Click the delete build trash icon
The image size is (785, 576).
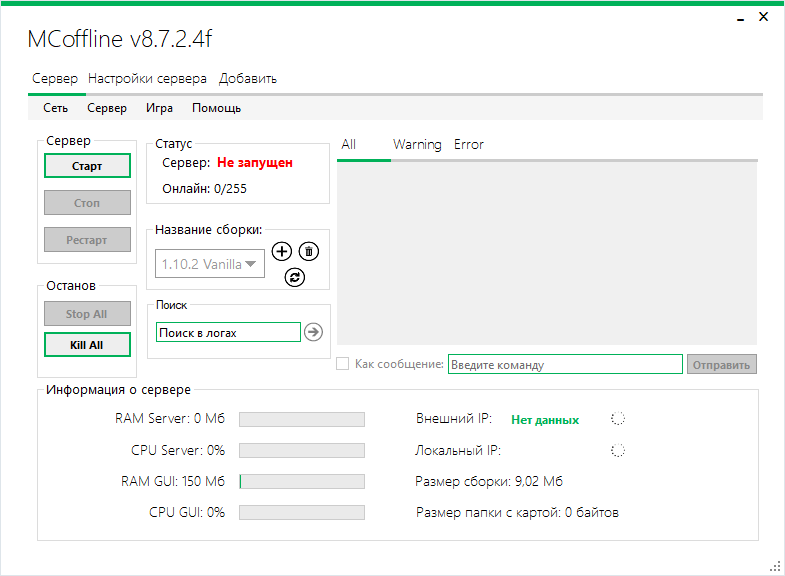coord(309,252)
